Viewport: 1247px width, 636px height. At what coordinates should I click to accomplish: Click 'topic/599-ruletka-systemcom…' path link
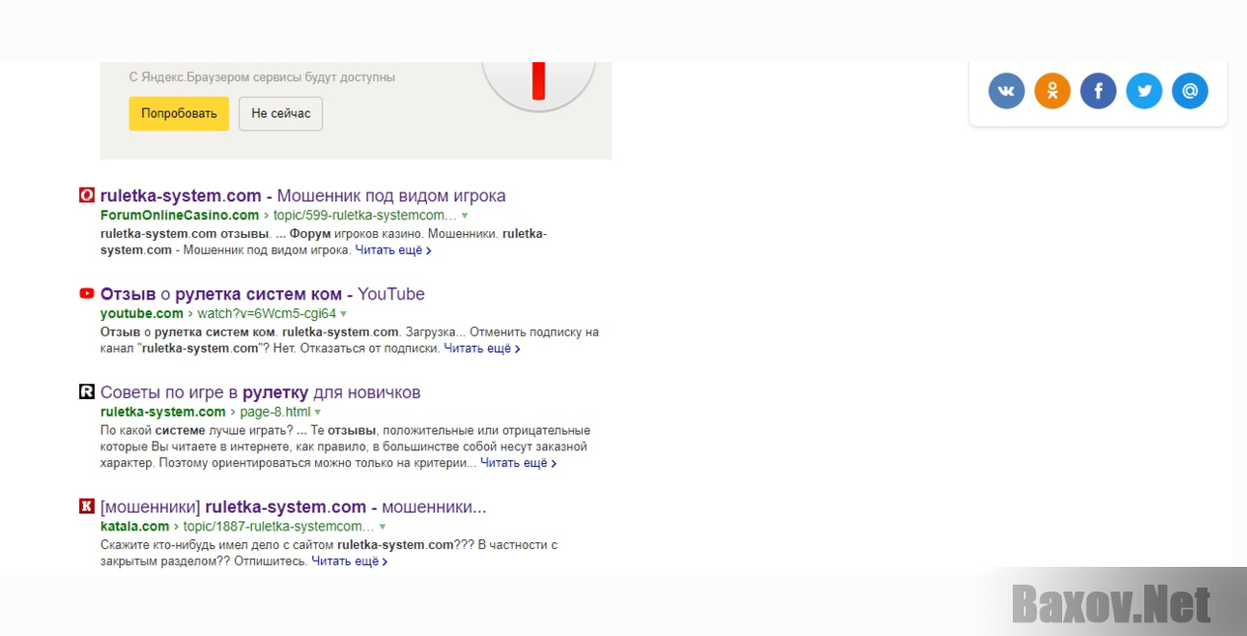pos(365,215)
